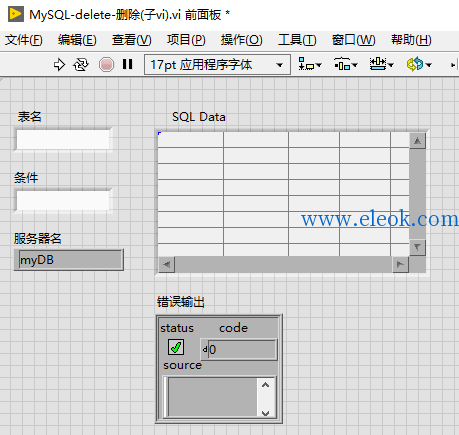Image resolution: width=459 pixels, height=435 pixels.
Task: Open the Resize Objects tool
Action: pyautogui.click(x=382, y=64)
